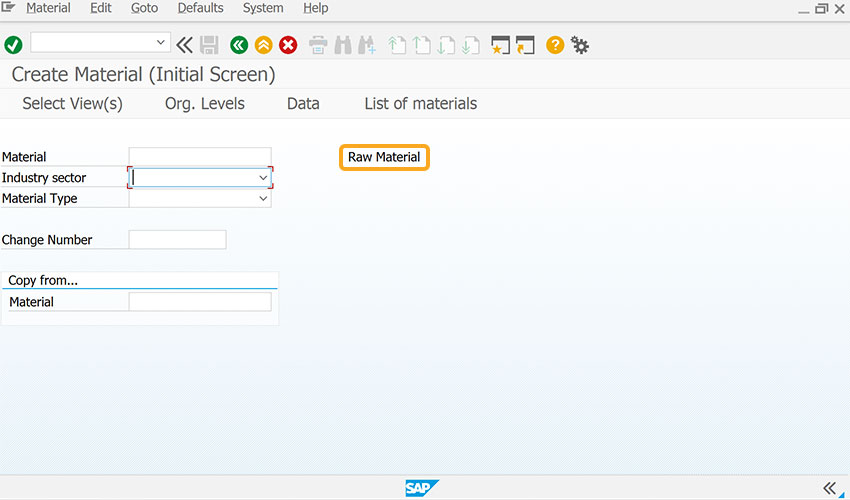The image size is (850, 500).
Task: Open the Help menu
Action: 315,8
